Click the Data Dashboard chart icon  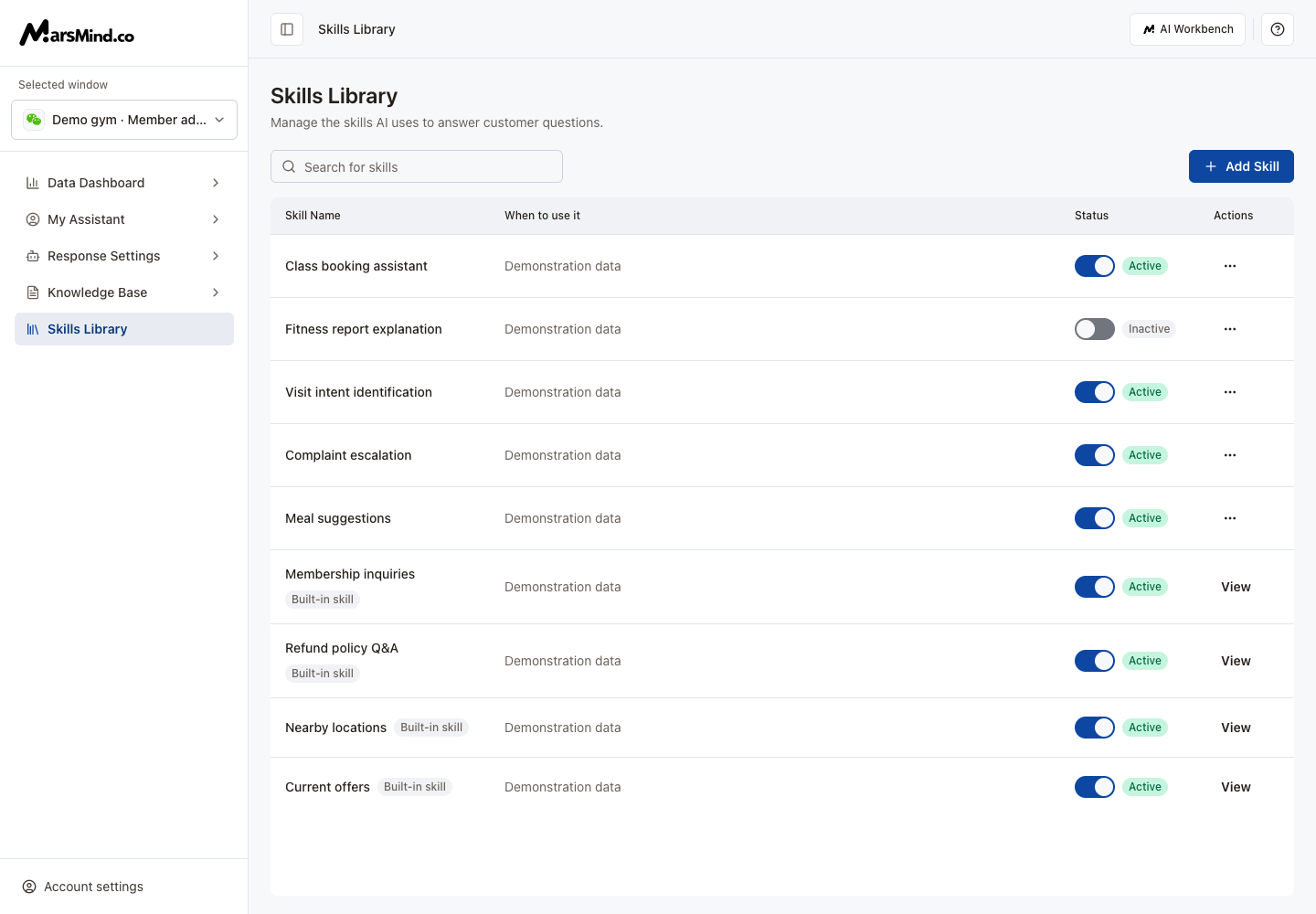pos(33,183)
